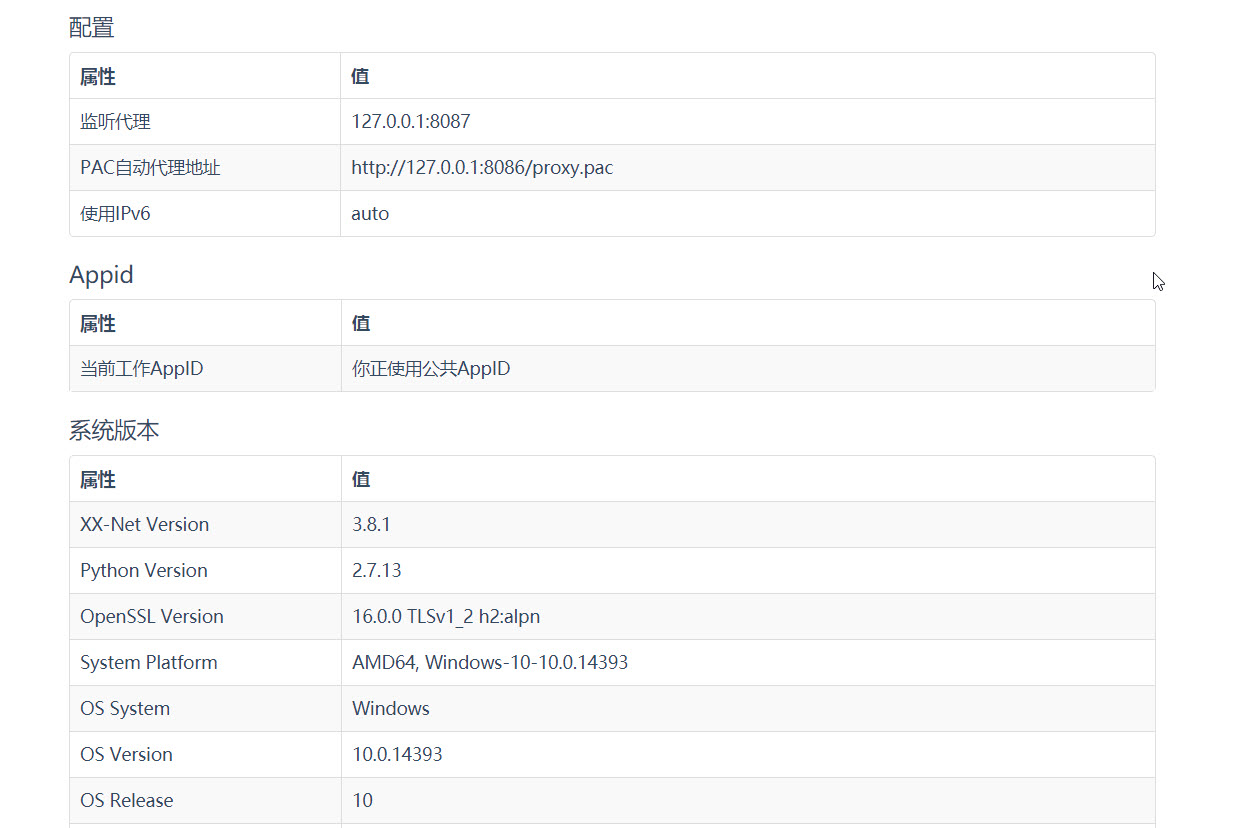
Task: Select the XX-Net Version row
Action: (x=145, y=524)
